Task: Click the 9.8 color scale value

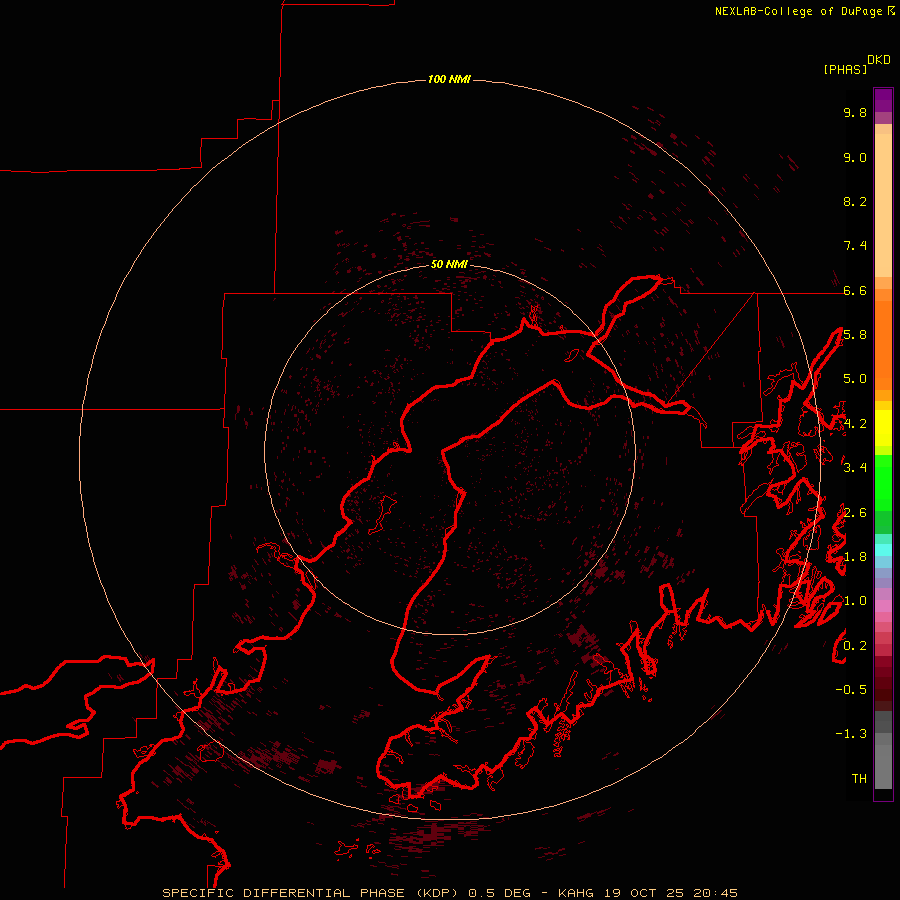Action: 855,112
